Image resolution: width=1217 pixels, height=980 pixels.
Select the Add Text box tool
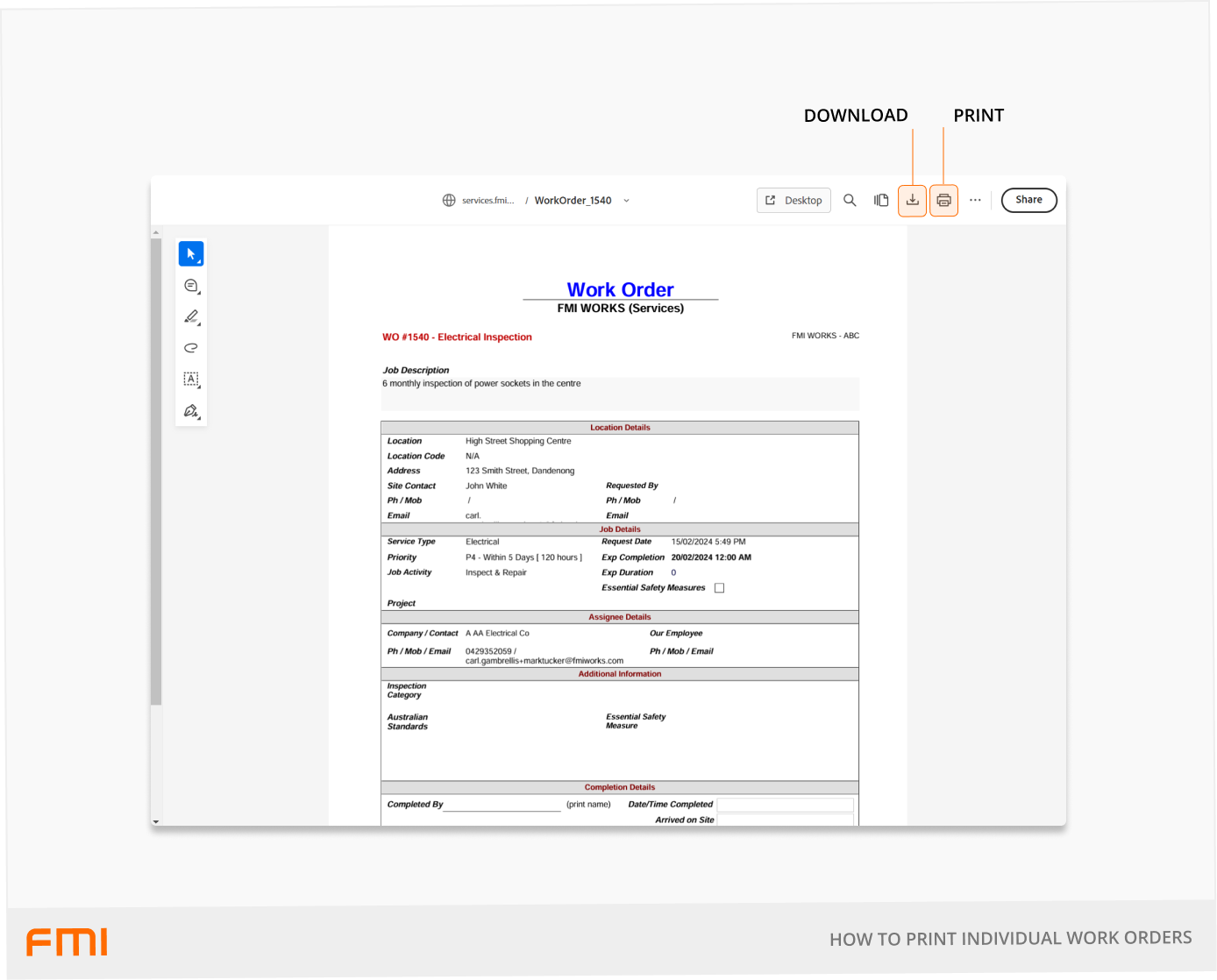point(191,379)
